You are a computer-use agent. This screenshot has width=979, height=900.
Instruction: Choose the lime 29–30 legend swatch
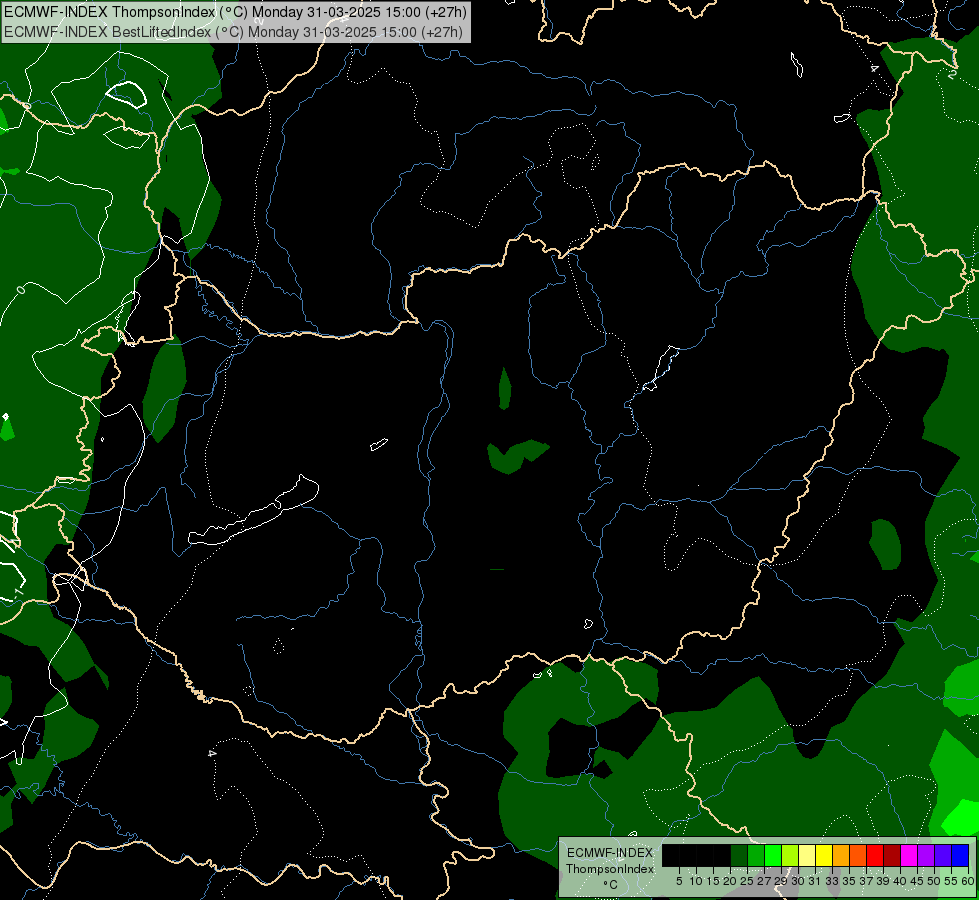[790, 856]
